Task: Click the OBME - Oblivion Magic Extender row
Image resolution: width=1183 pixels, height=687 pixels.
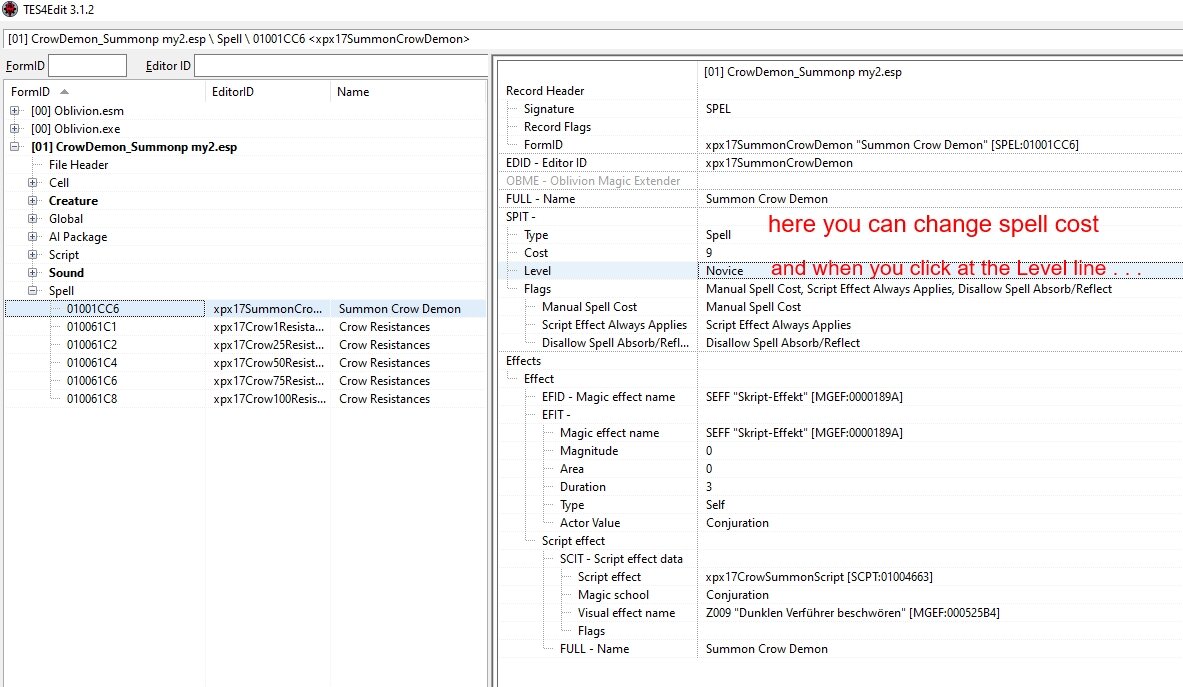Action: [841, 181]
